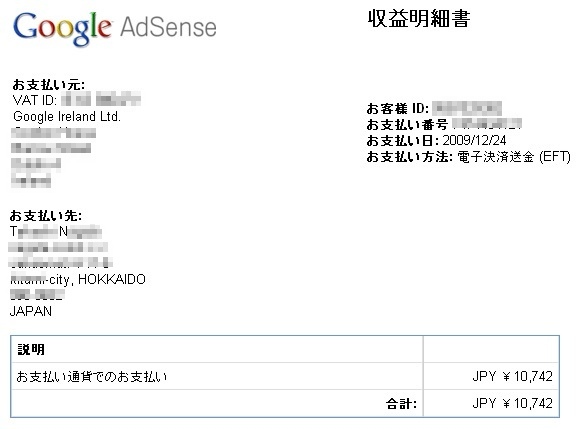Viewport: 588px width, 429px height.
Task: Click the 合計 total label
Action: pyautogui.click(x=401, y=404)
